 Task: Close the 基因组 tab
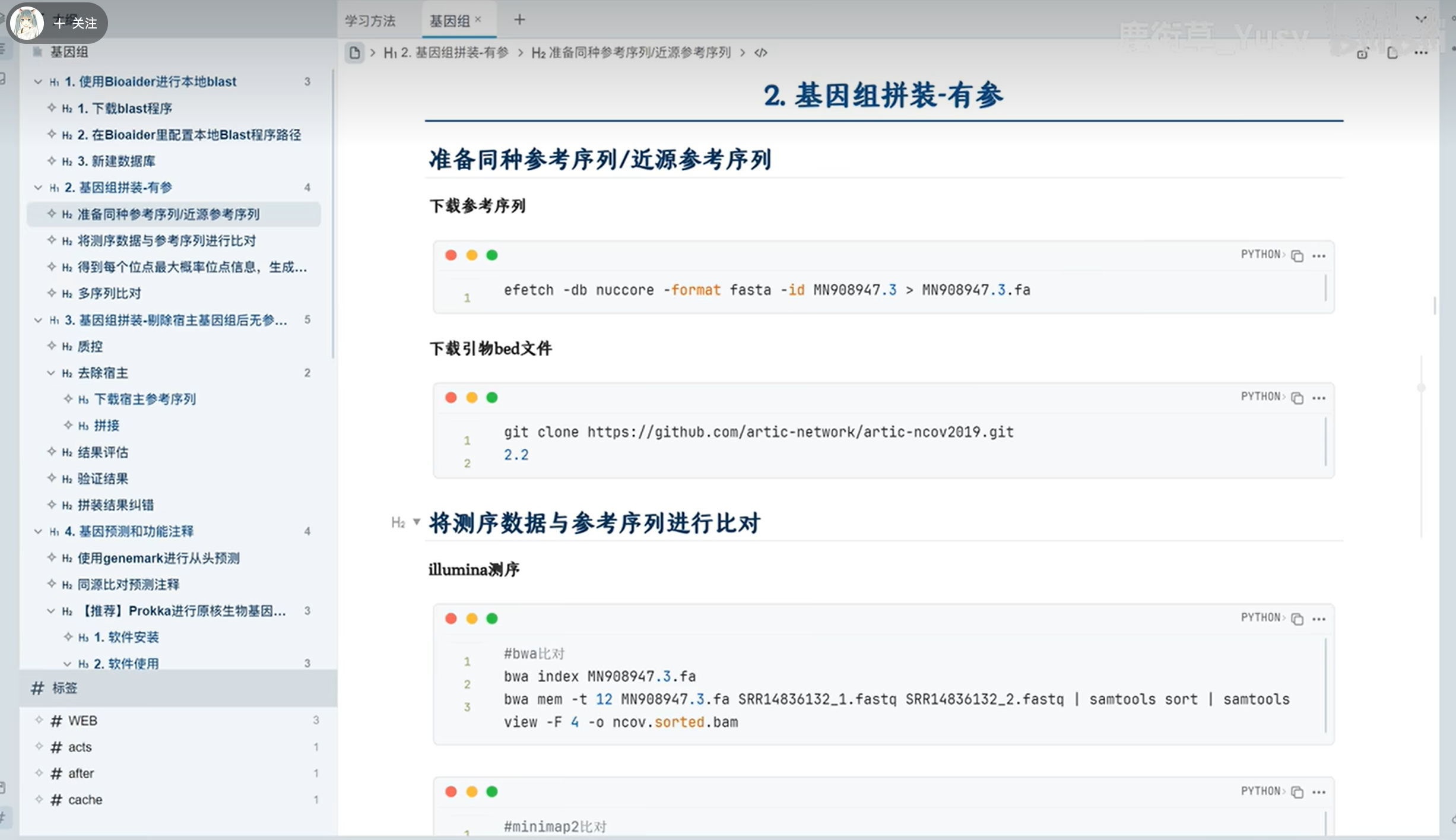coord(478,20)
